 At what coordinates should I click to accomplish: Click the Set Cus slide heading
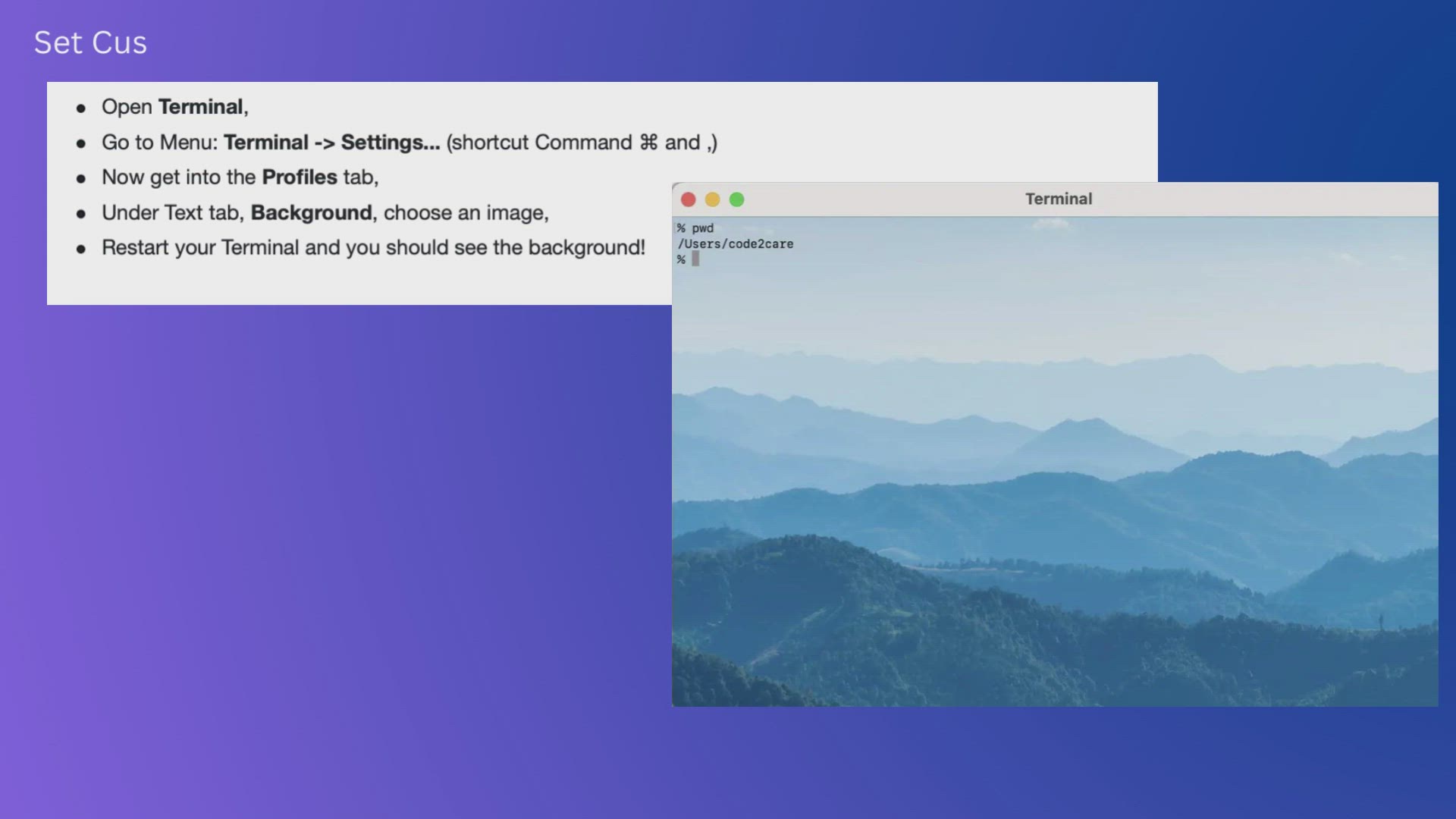tap(90, 42)
